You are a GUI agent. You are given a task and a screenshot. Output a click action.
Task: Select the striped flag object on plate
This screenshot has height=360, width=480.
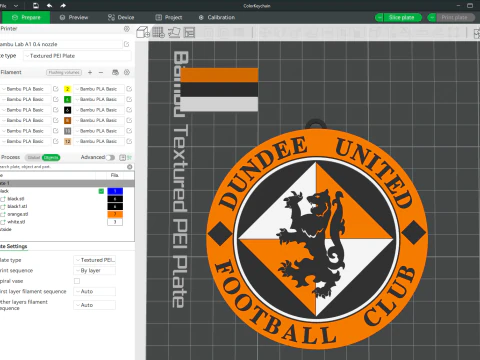coord(219,89)
